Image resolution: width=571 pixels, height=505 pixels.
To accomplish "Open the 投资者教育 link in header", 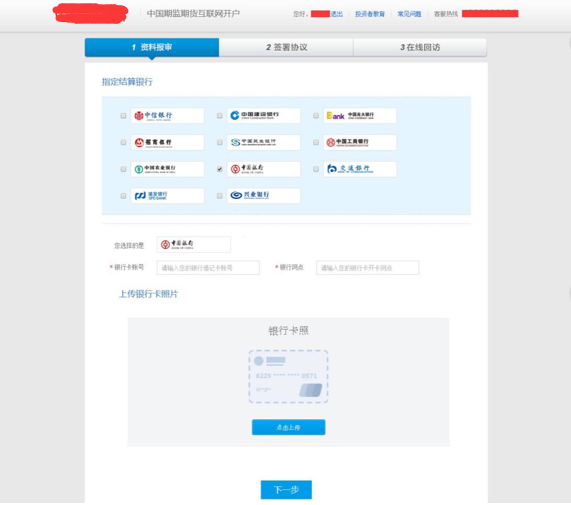I will (370, 14).
